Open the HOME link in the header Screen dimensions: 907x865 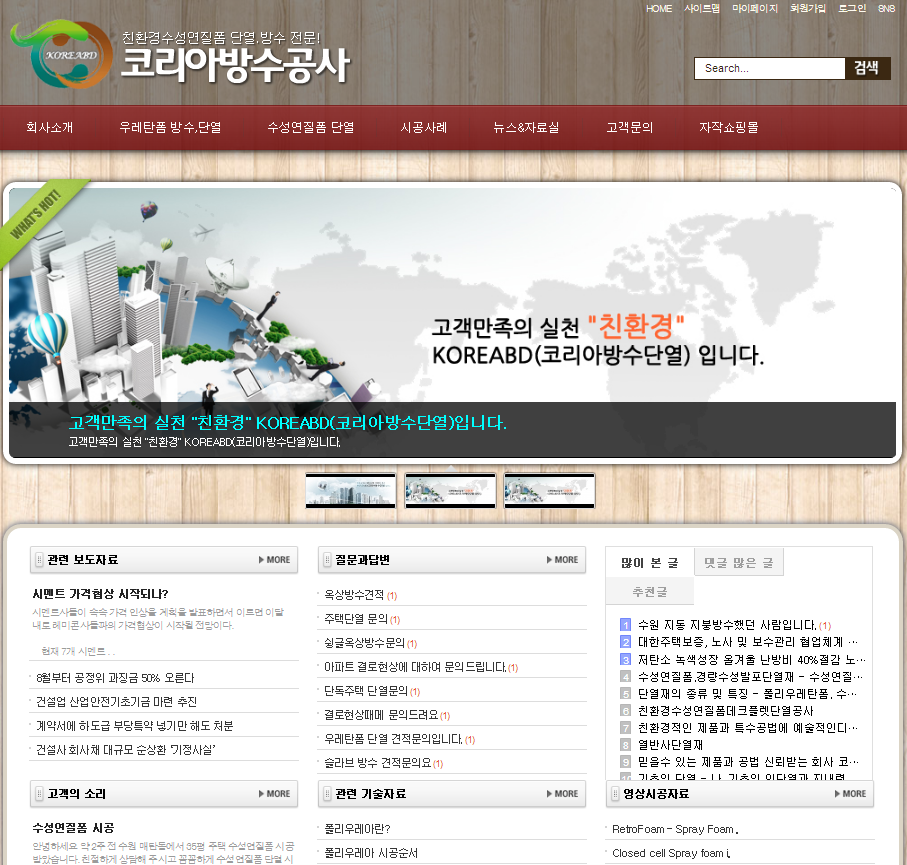click(x=659, y=9)
